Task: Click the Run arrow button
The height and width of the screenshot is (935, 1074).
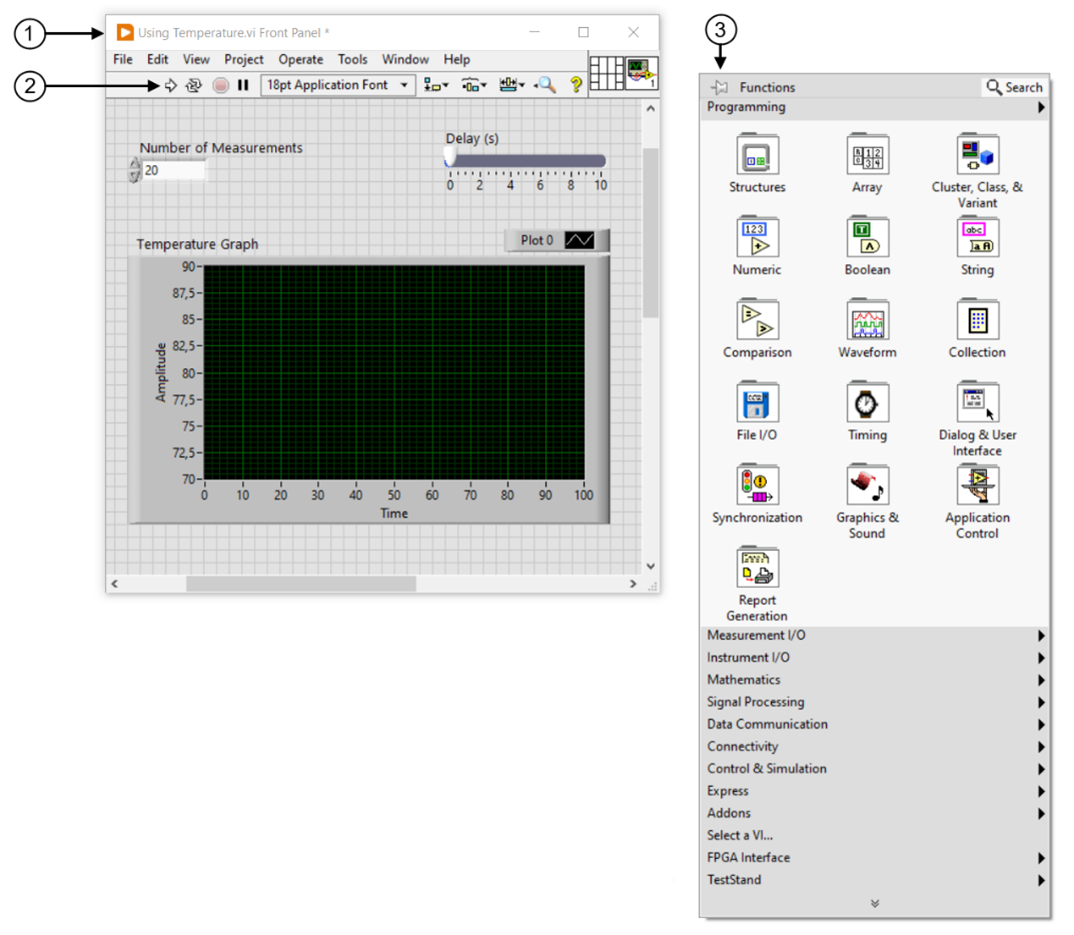Action: click(170, 86)
